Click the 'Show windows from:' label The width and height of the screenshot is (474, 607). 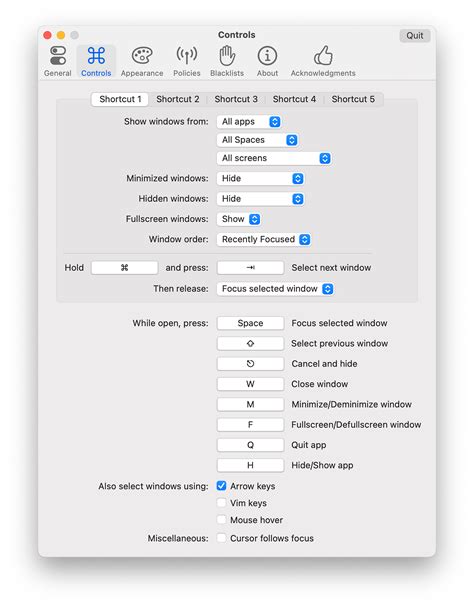[x=166, y=122]
